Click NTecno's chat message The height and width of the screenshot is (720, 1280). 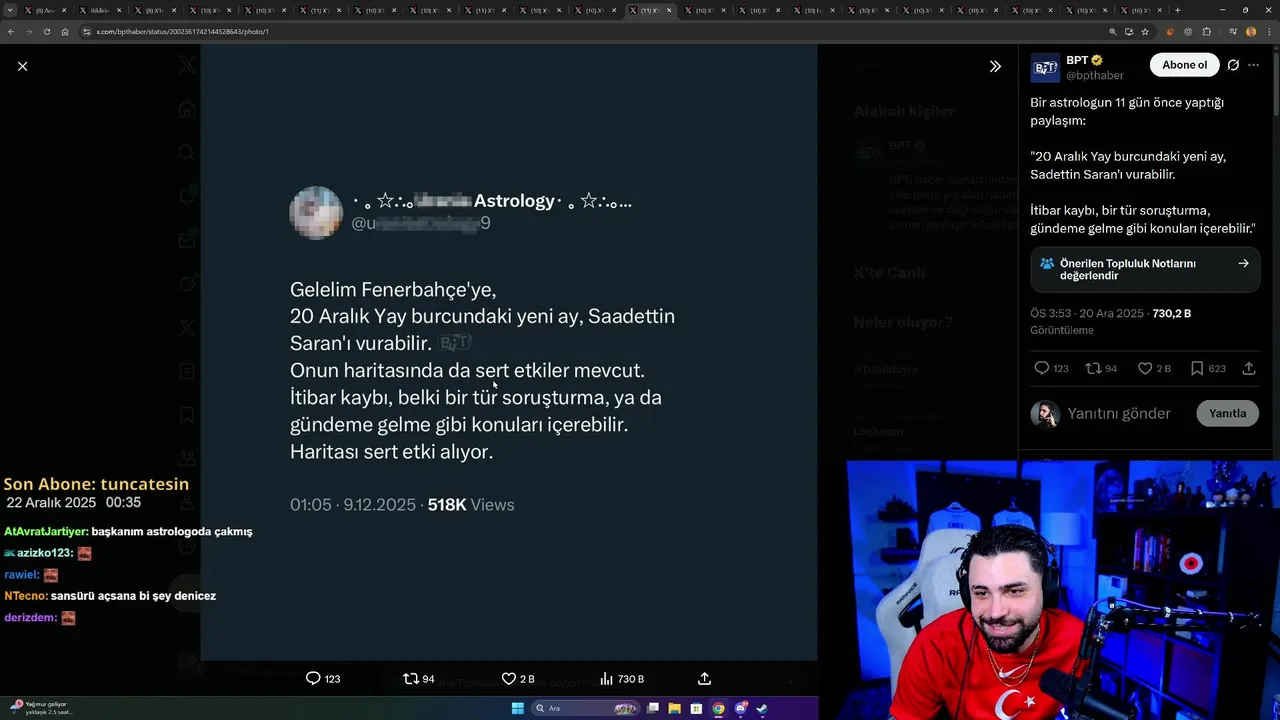[110, 596]
